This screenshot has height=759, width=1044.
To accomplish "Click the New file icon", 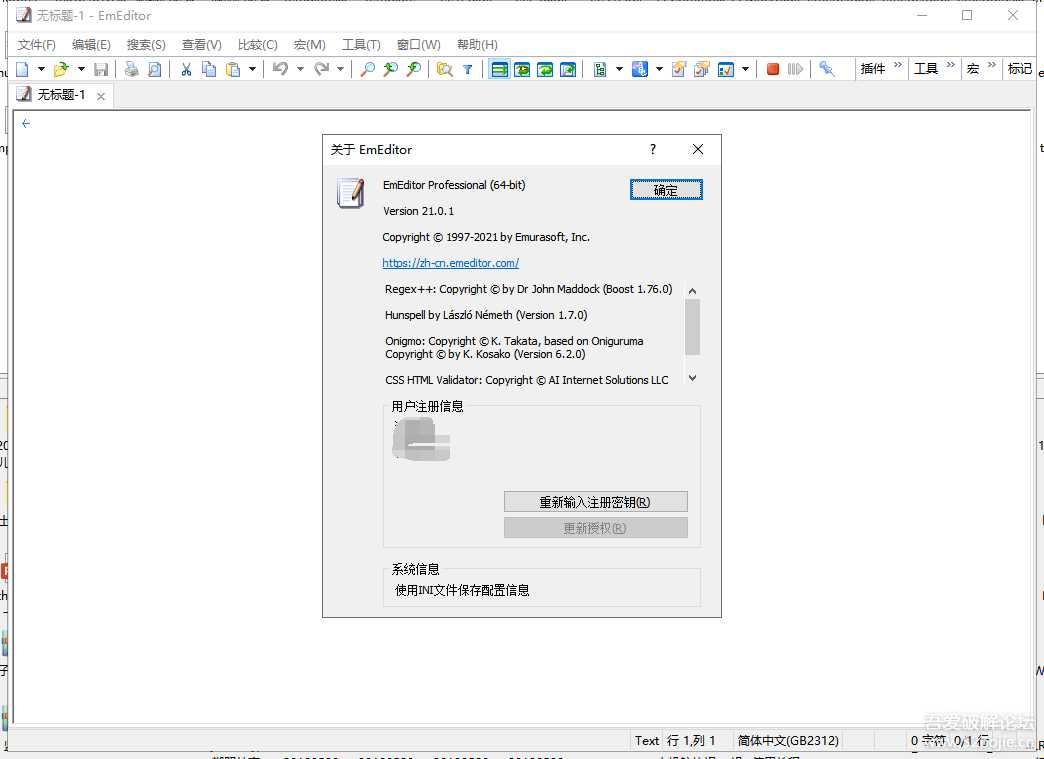I will 23,69.
